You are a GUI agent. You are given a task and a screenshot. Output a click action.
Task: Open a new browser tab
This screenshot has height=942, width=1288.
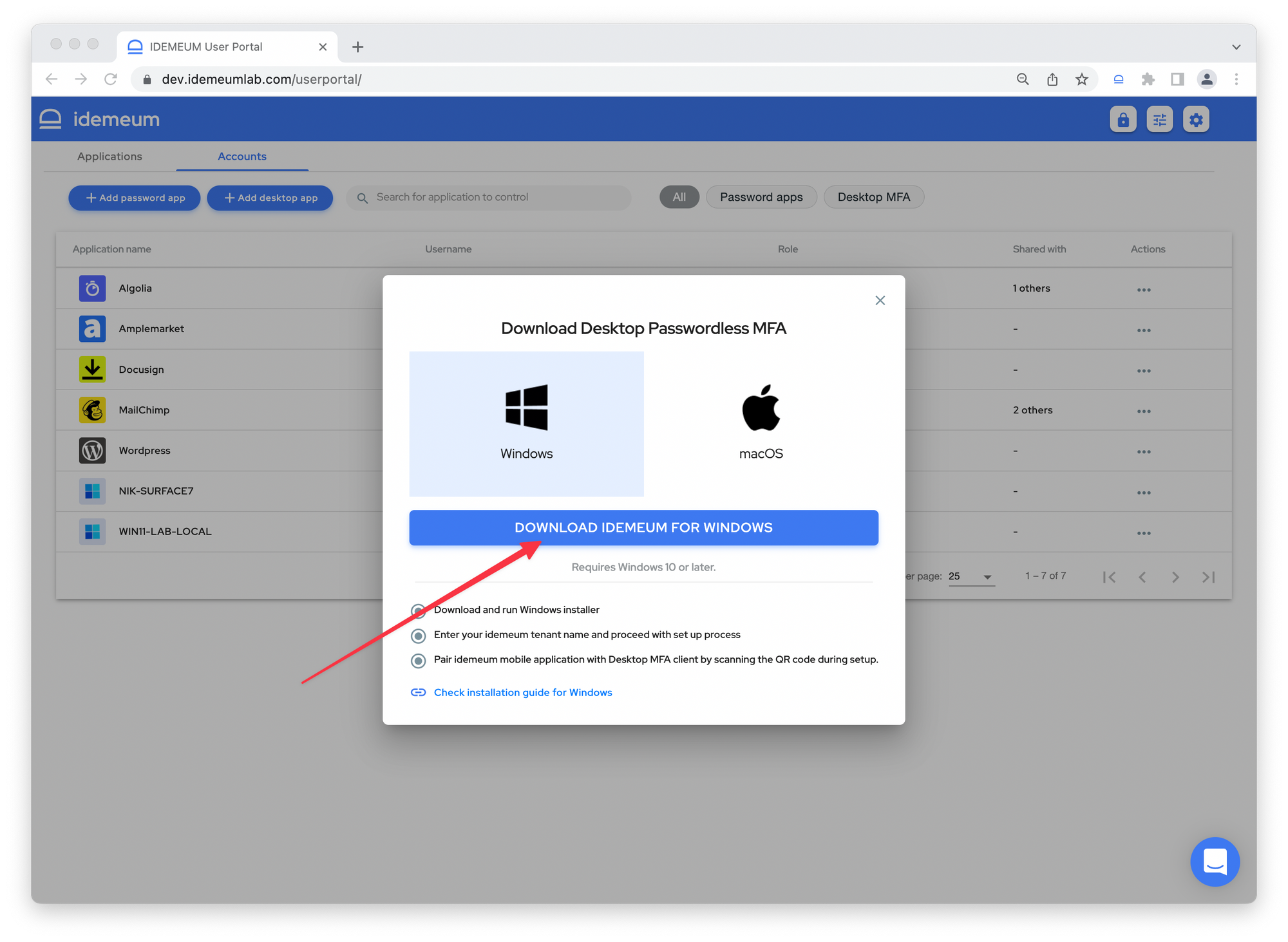click(x=358, y=47)
